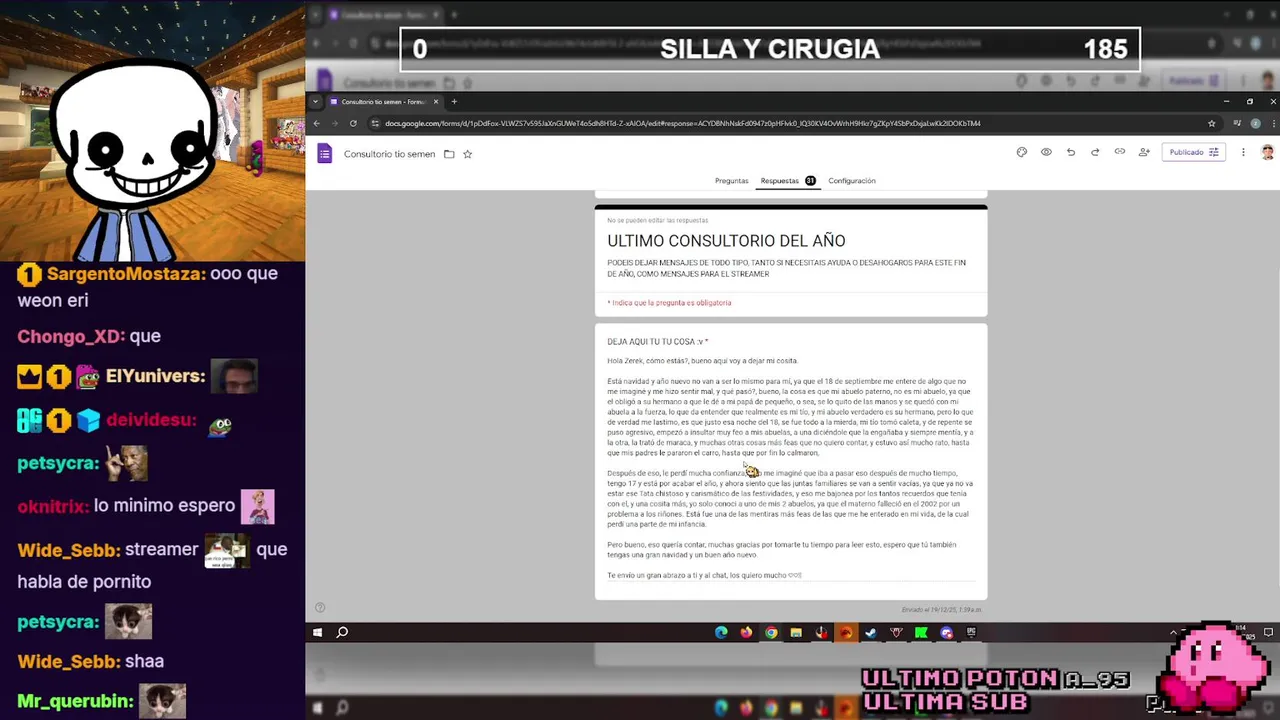Click deividesu username in chat
The image size is (1280, 720).
click(151, 421)
